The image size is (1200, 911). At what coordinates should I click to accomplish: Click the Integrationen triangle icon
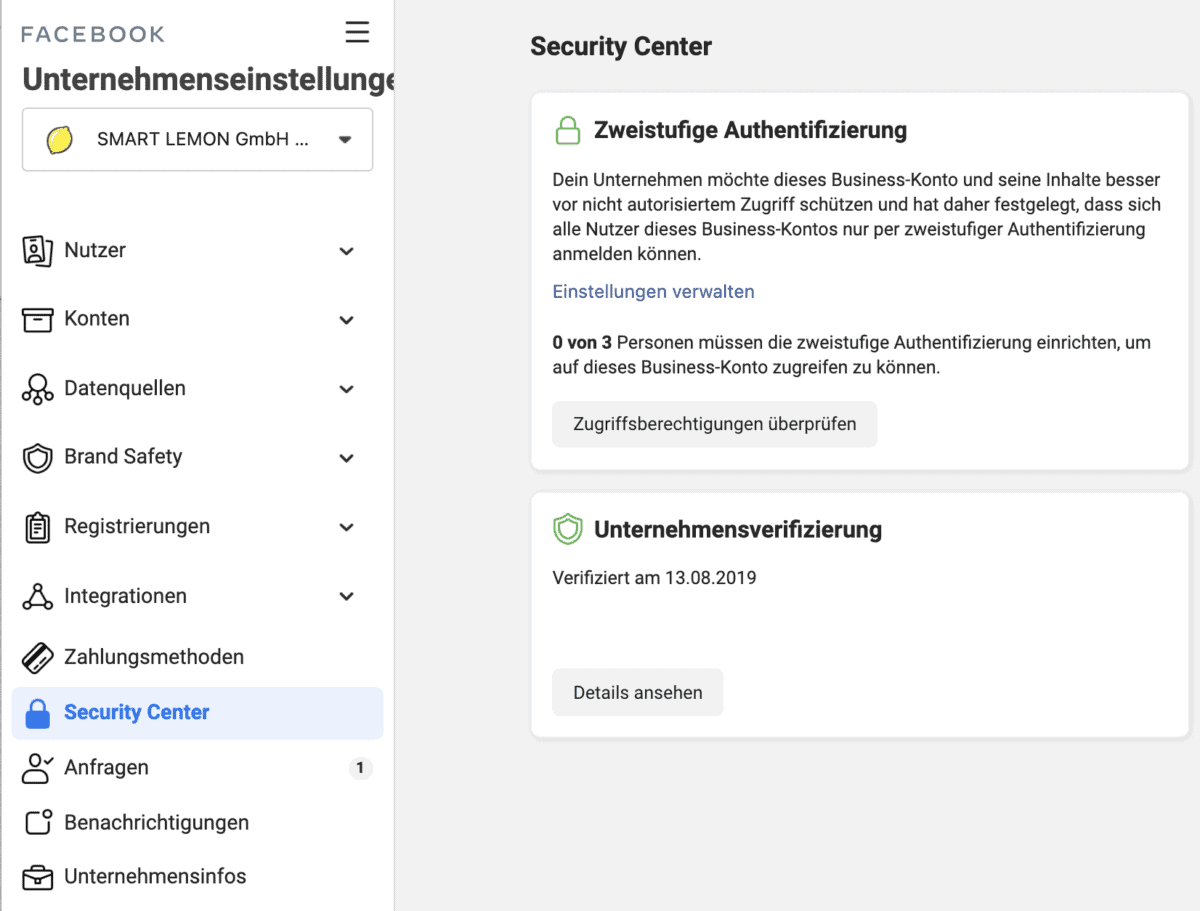click(x=37, y=596)
